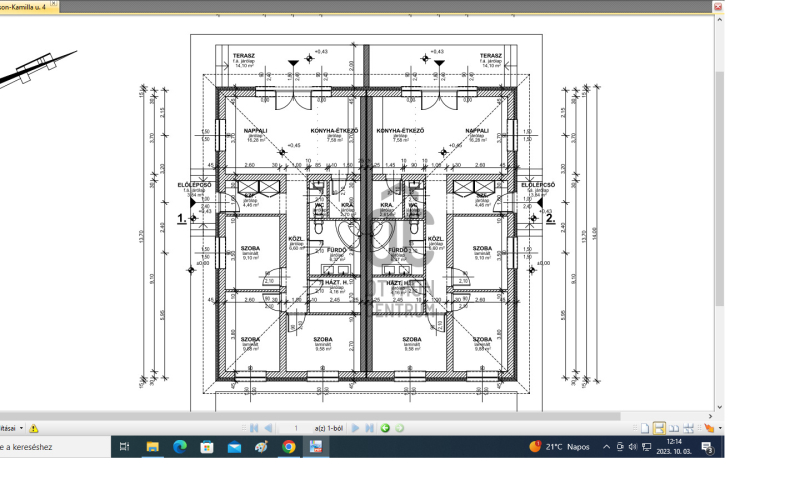Jump to the last page
The height and width of the screenshot is (500, 800).
tap(369, 428)
